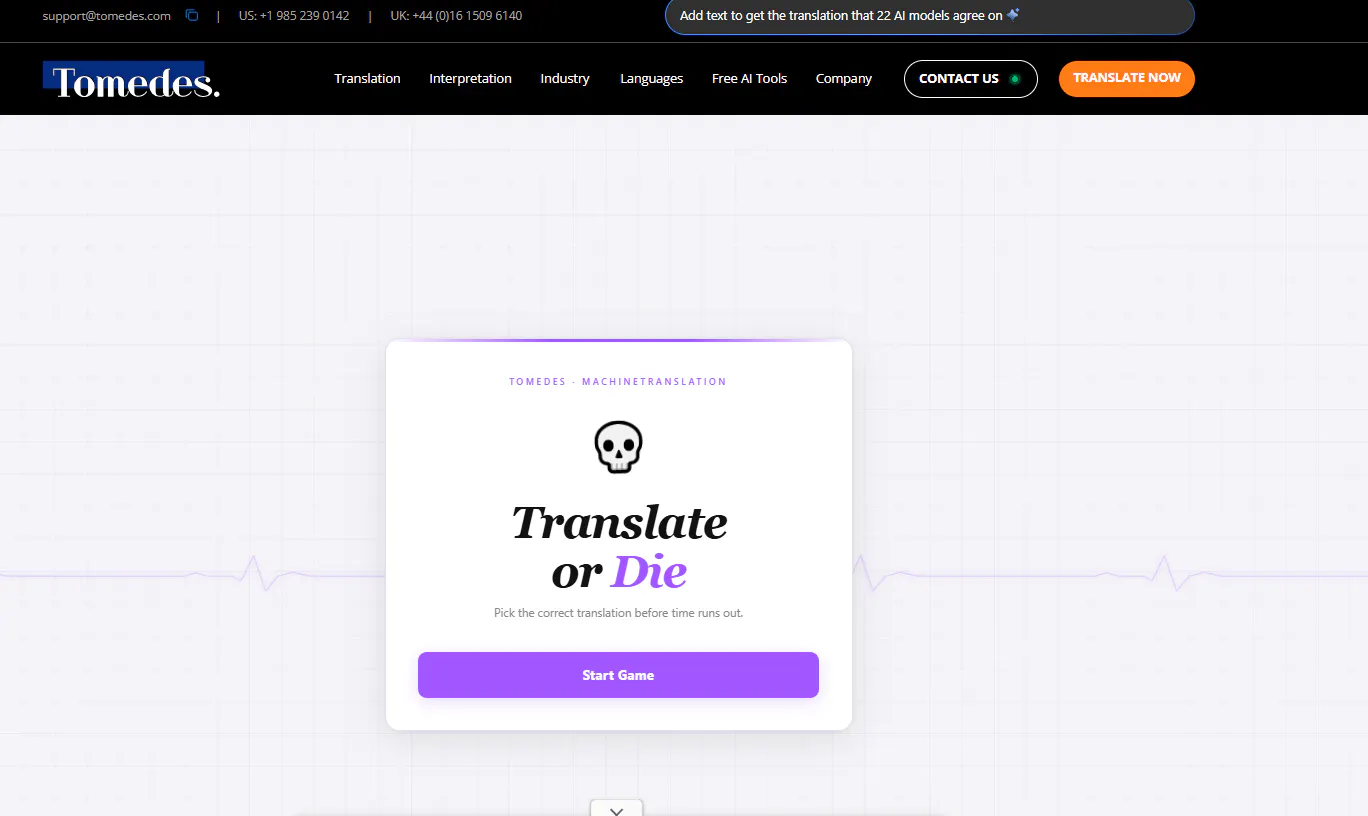Image resolution: width=1368 pixels, height=816 pixels.
Task: Click the 'Pick the correct translation' subtitle
Action: pos(618,613)
